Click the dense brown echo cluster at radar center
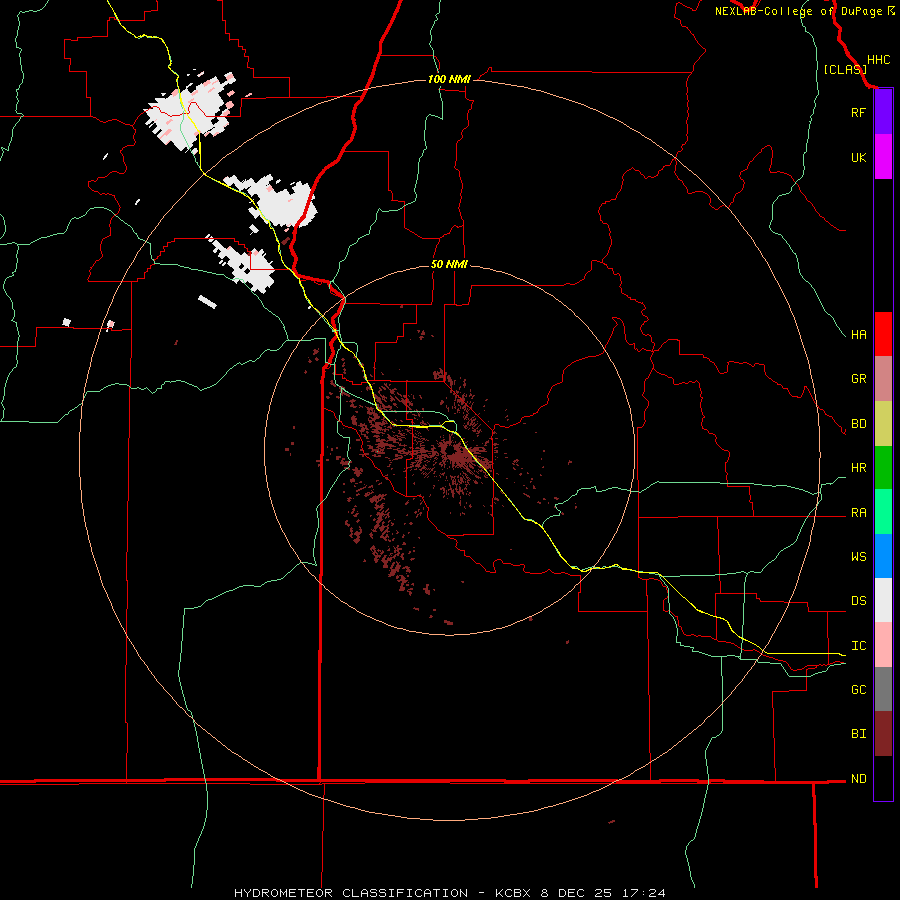 (456, 456)
